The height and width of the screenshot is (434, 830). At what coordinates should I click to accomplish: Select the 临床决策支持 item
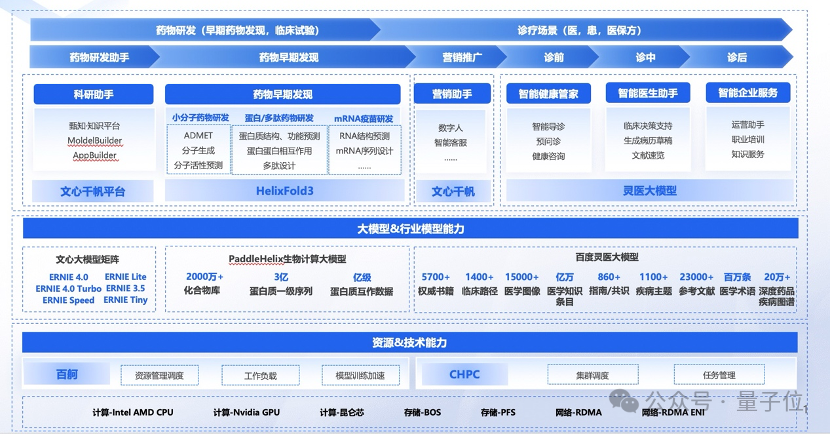coord(648,125)
